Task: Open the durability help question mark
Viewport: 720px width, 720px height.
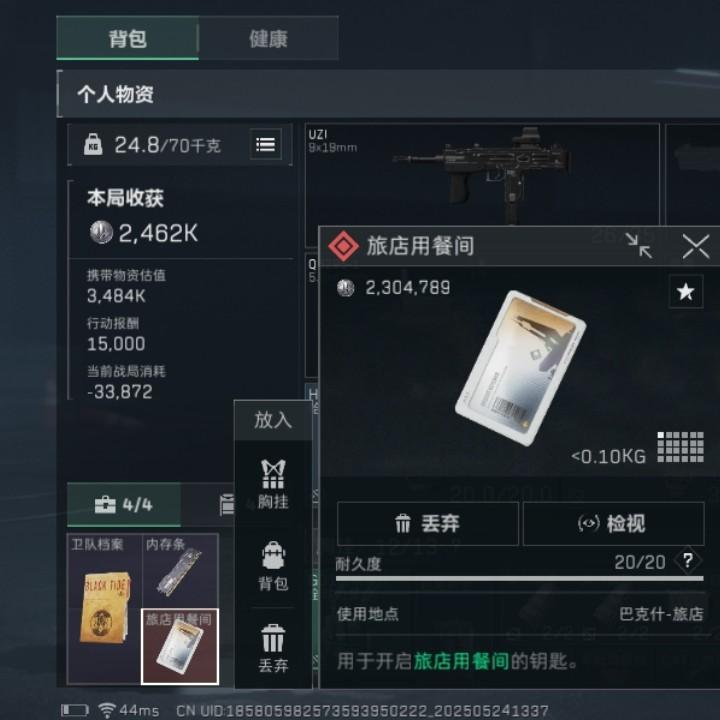Action: (687, 561)
